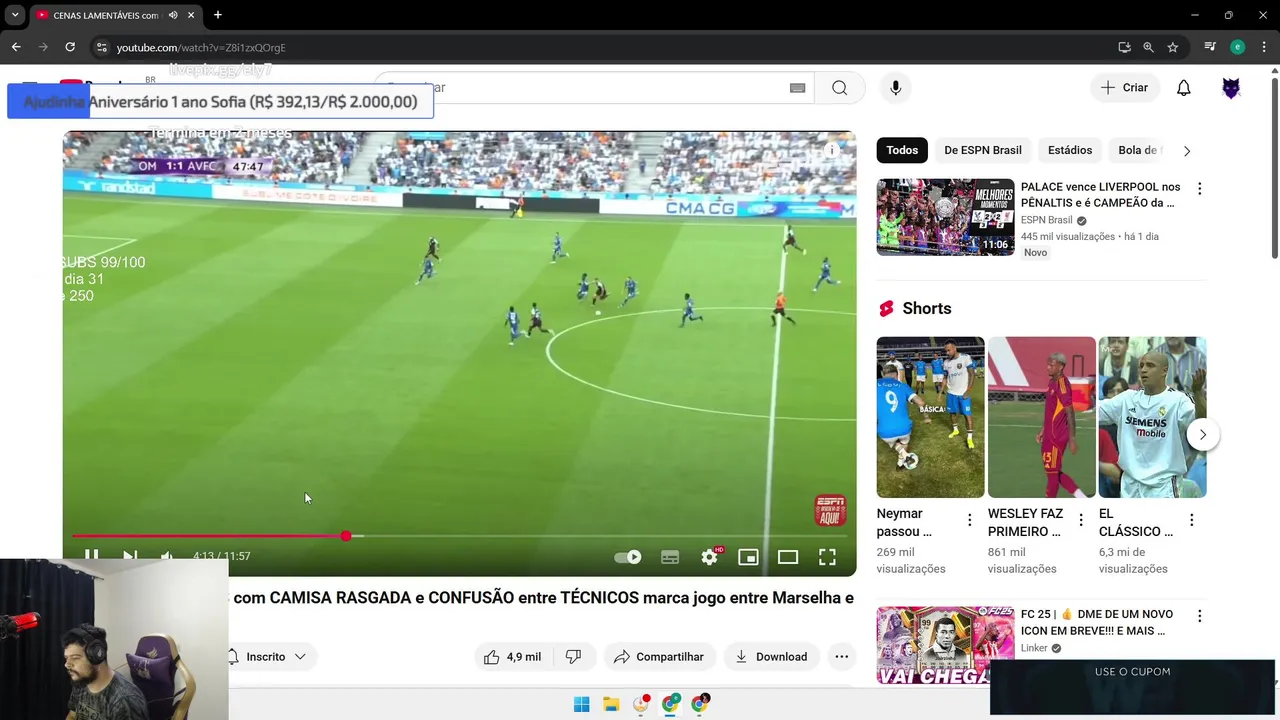Screen dimensions: 1280x720
Task: Enable theater mode
Action: 788,557
